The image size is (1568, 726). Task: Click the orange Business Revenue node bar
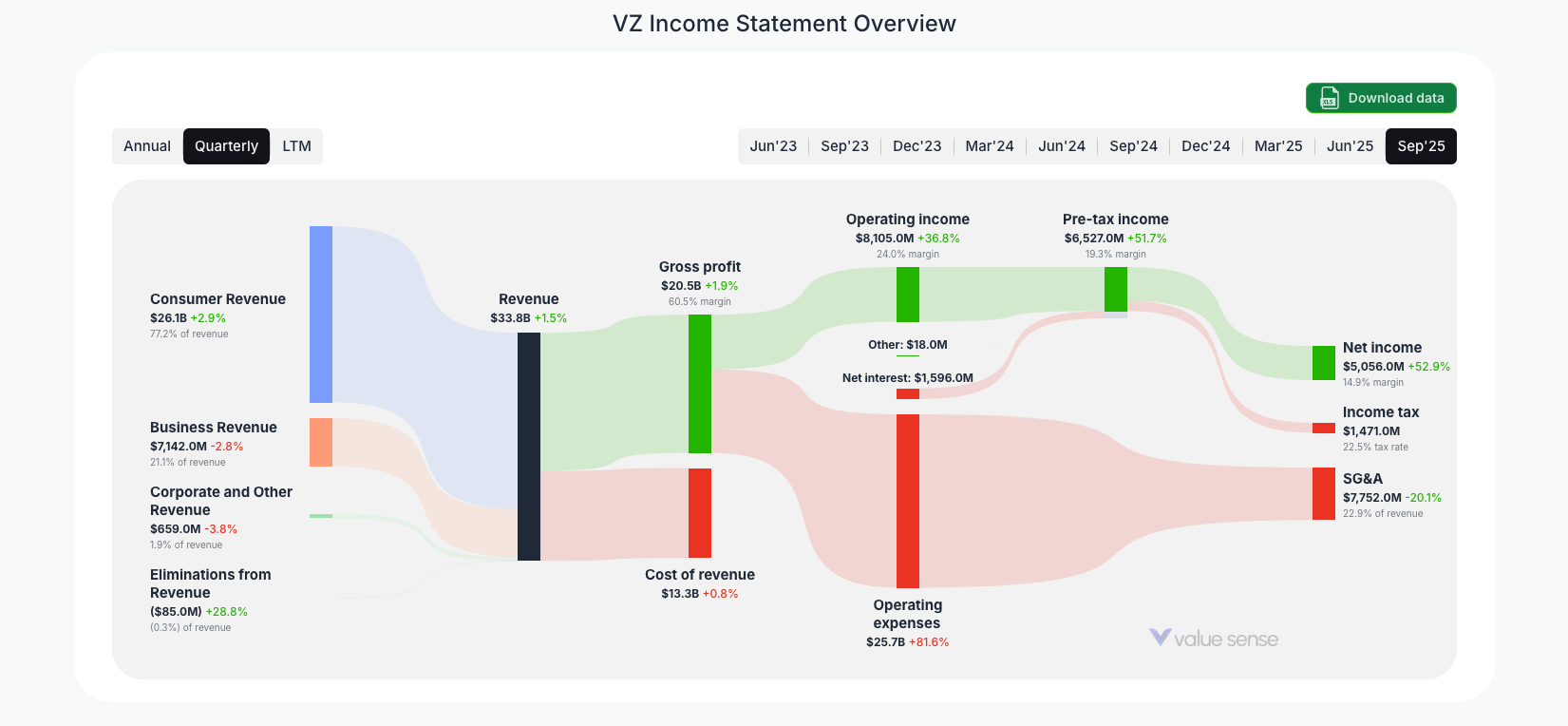tap(320, 442)
